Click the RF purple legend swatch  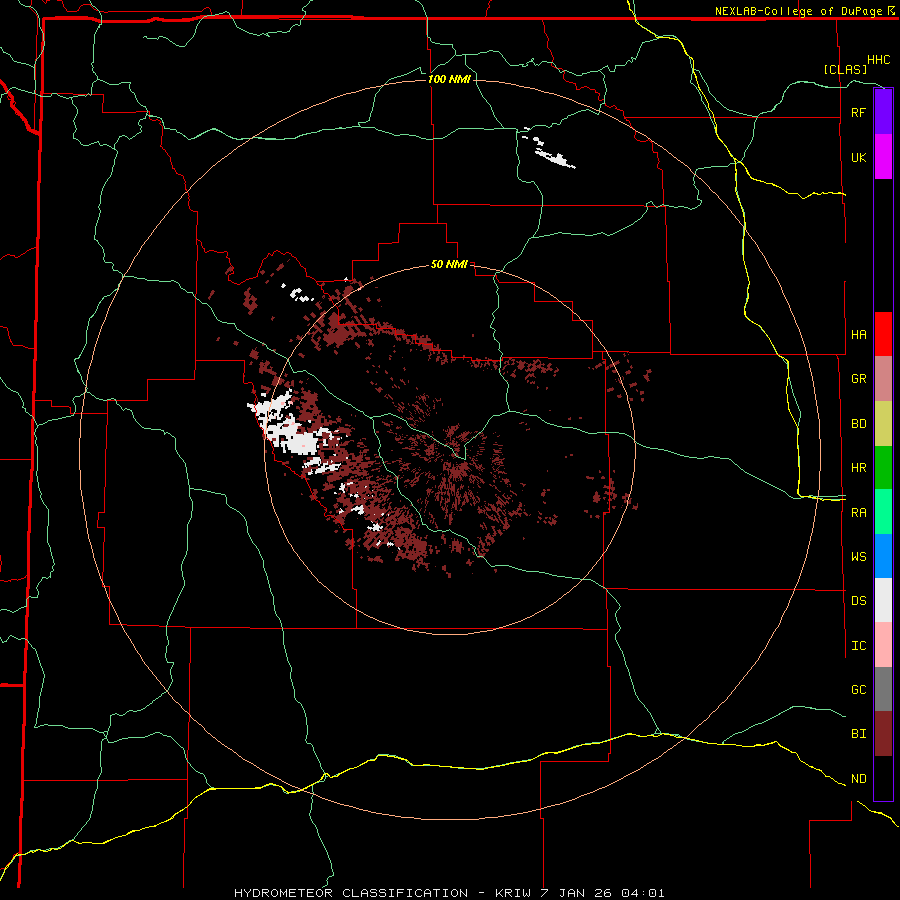[883, 112]
